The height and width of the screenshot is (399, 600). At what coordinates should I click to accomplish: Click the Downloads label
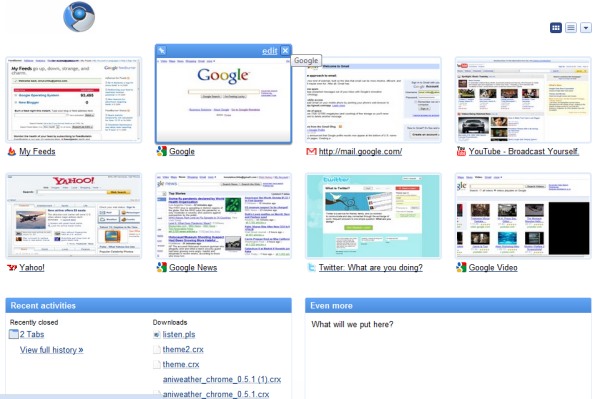(x=170, y=322)
